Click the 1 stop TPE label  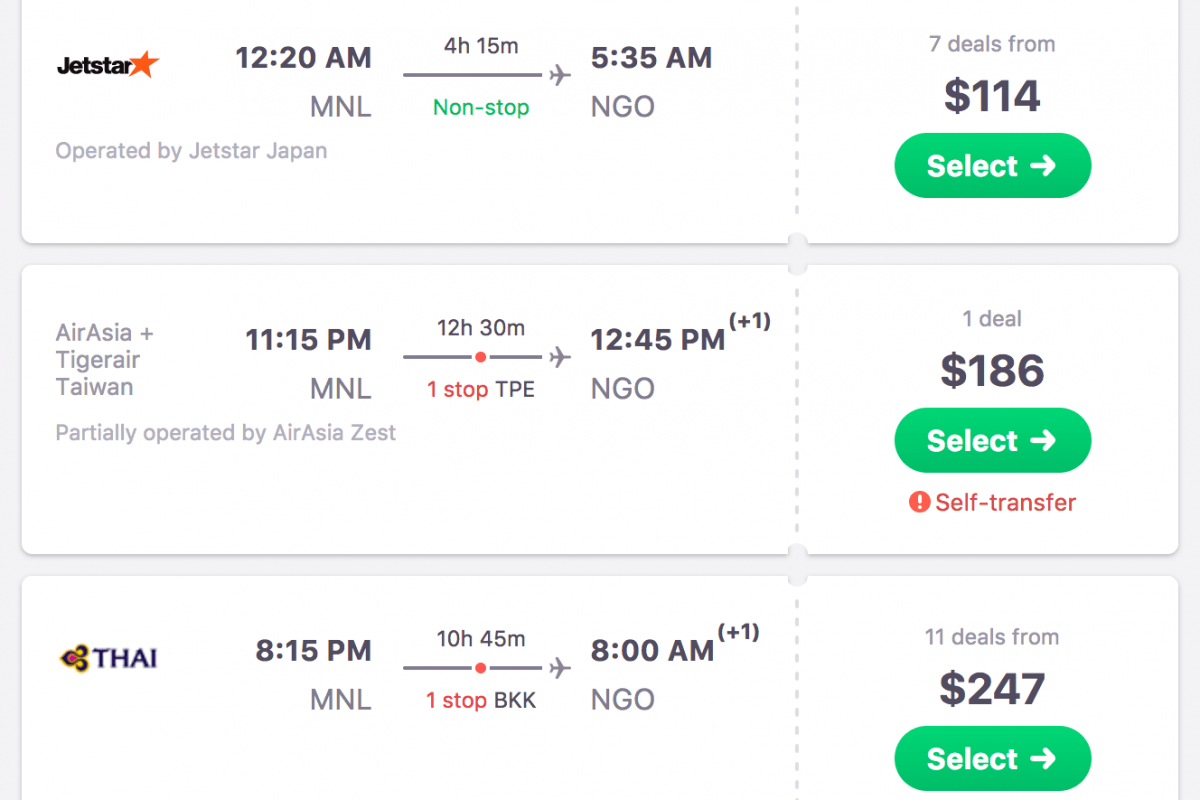481,389
